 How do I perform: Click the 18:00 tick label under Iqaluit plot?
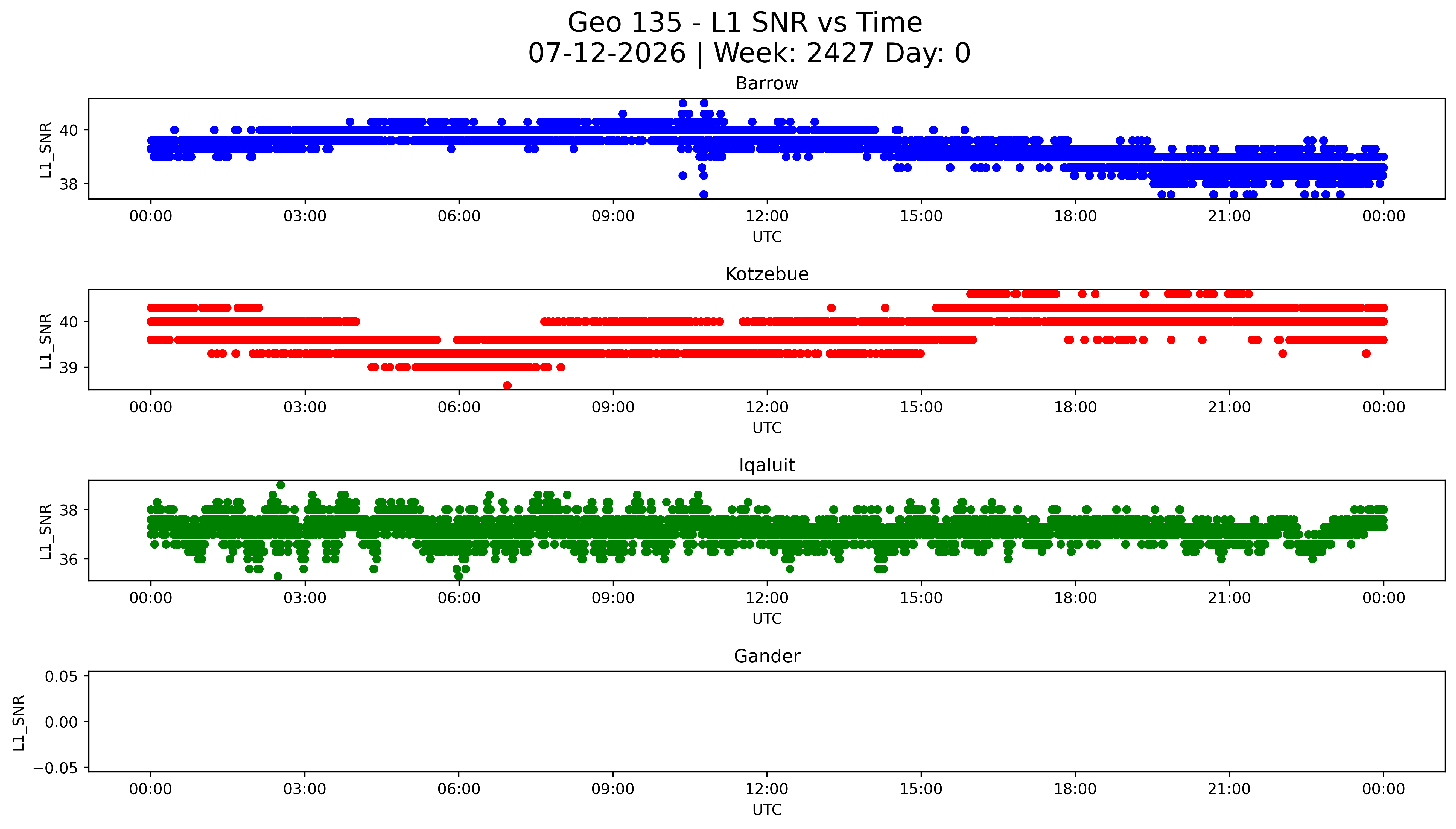click(1075, 598)
